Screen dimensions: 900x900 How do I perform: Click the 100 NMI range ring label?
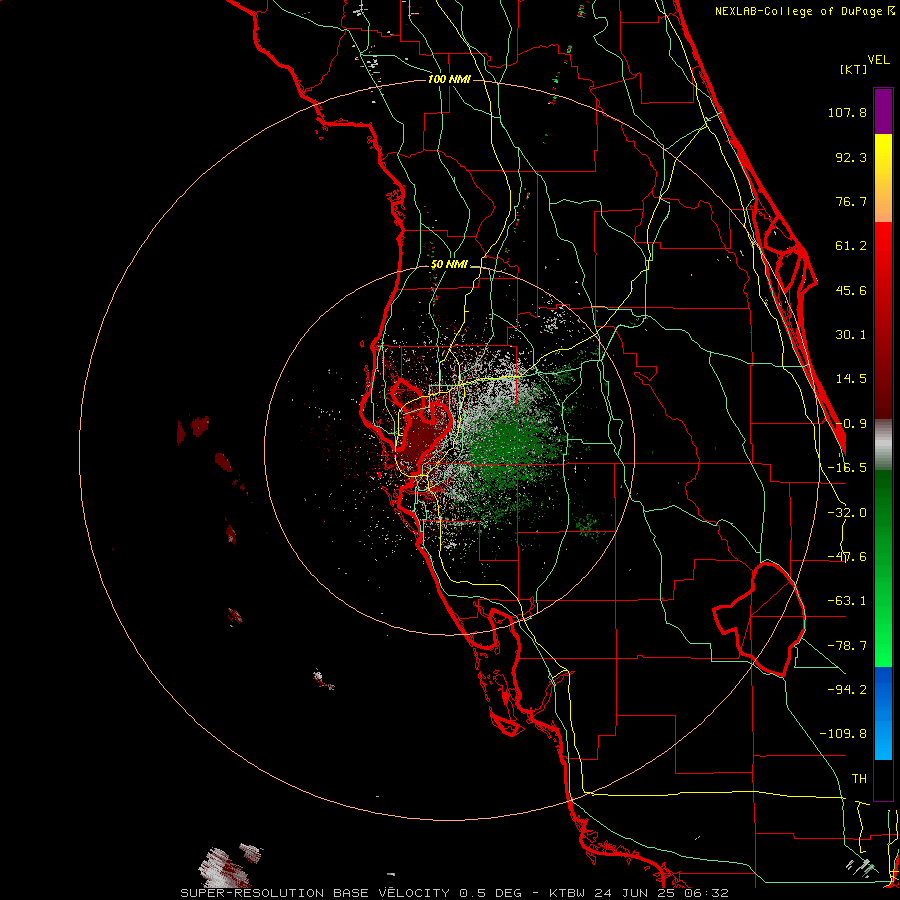pyautogui.click(x=449, y=79)
